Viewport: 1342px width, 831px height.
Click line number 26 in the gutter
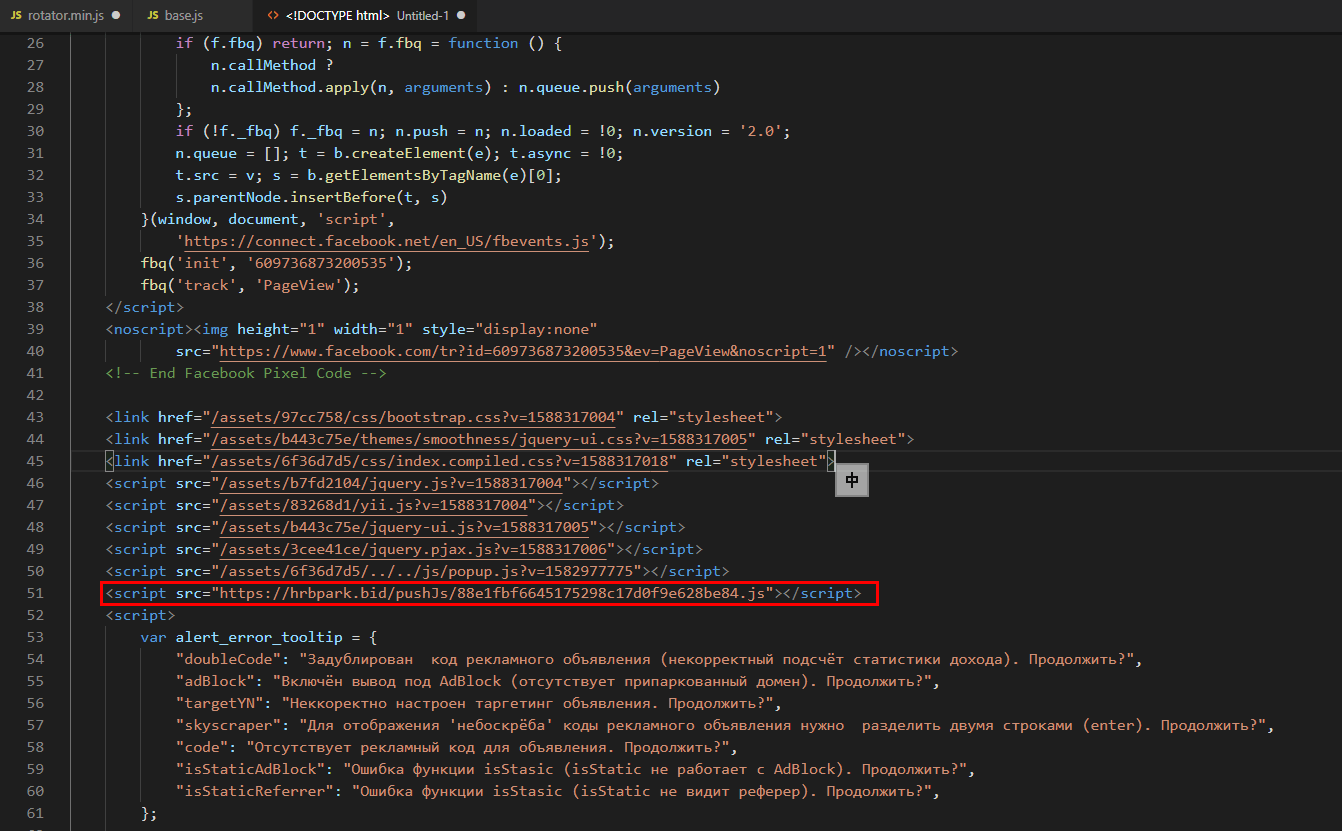(x=35, y=43)
